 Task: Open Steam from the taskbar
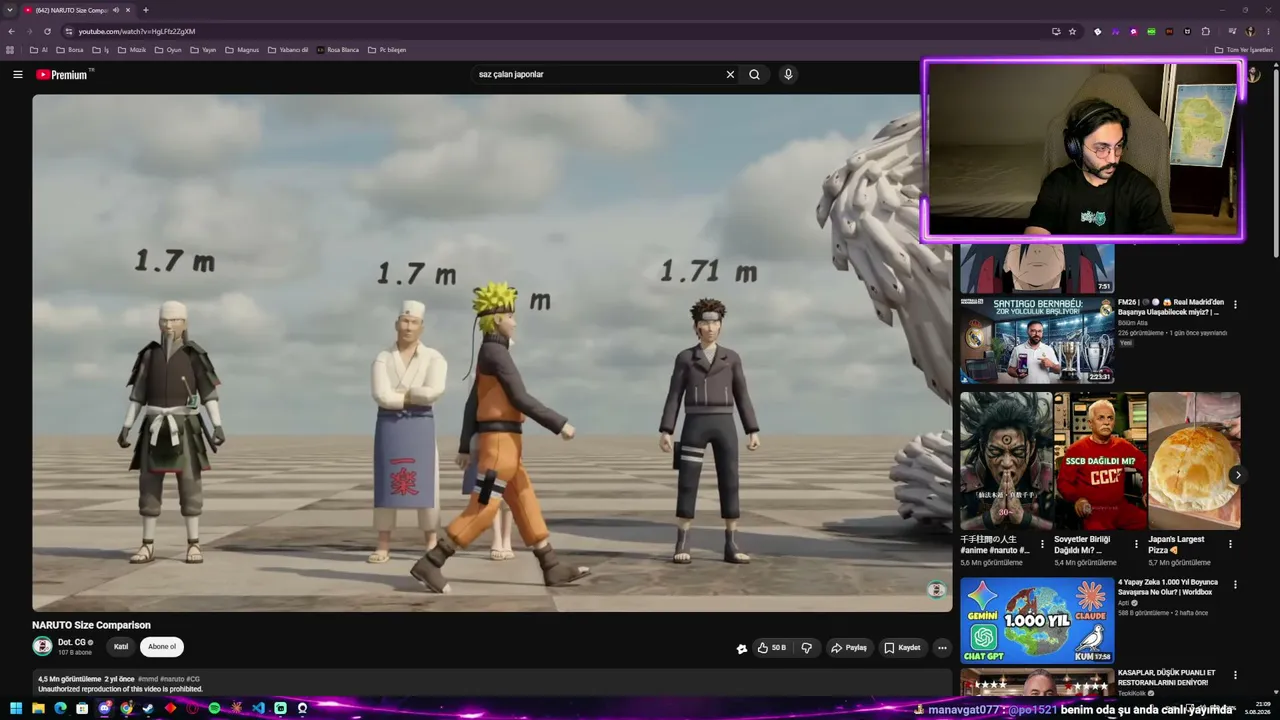(148, 708)
